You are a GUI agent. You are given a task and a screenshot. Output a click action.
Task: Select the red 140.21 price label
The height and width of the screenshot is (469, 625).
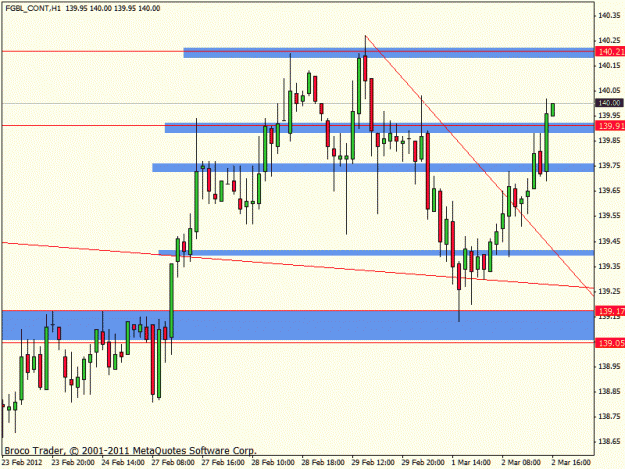(610, 51)
